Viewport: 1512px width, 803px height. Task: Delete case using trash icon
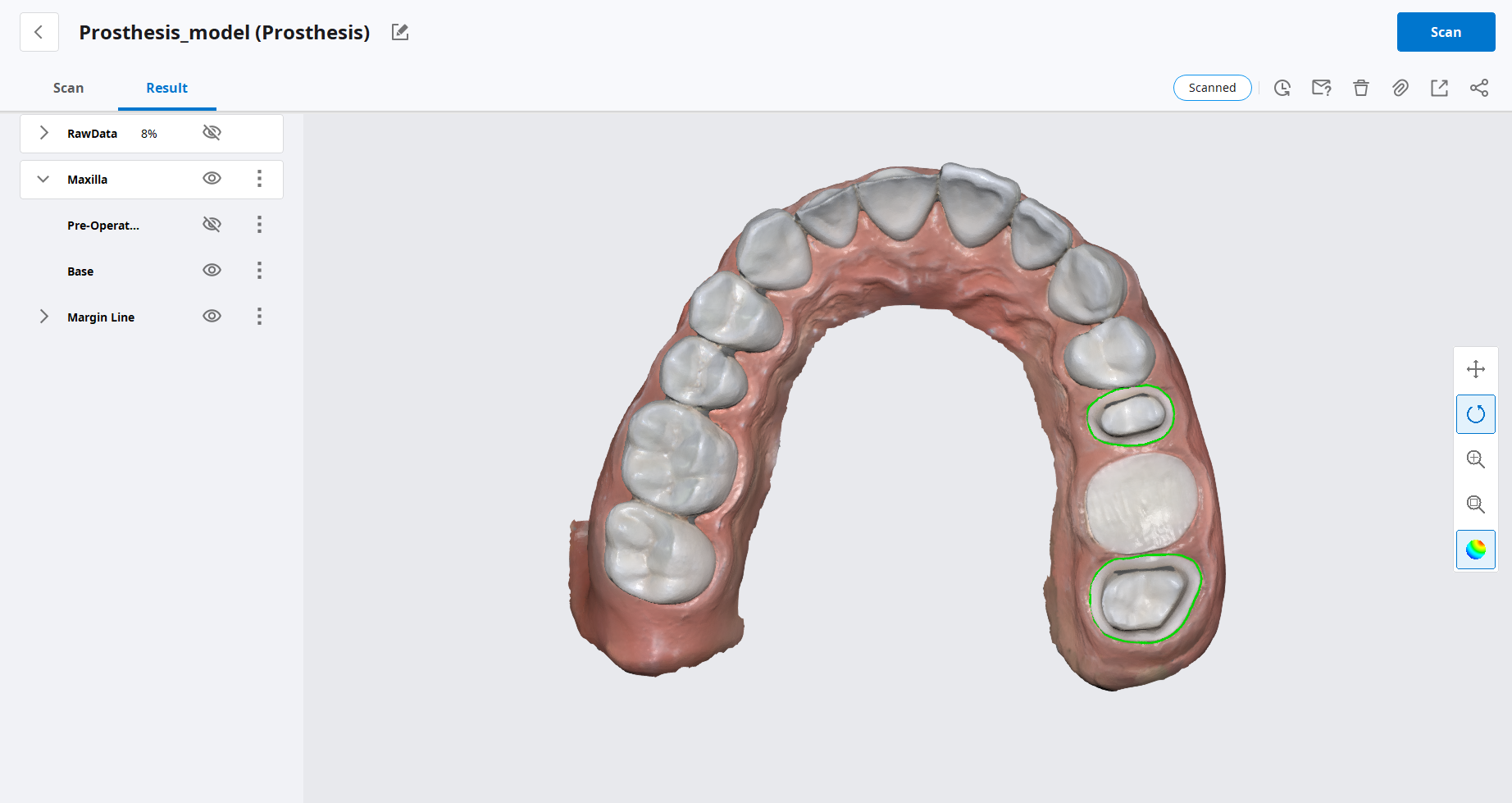[1361, 88]
